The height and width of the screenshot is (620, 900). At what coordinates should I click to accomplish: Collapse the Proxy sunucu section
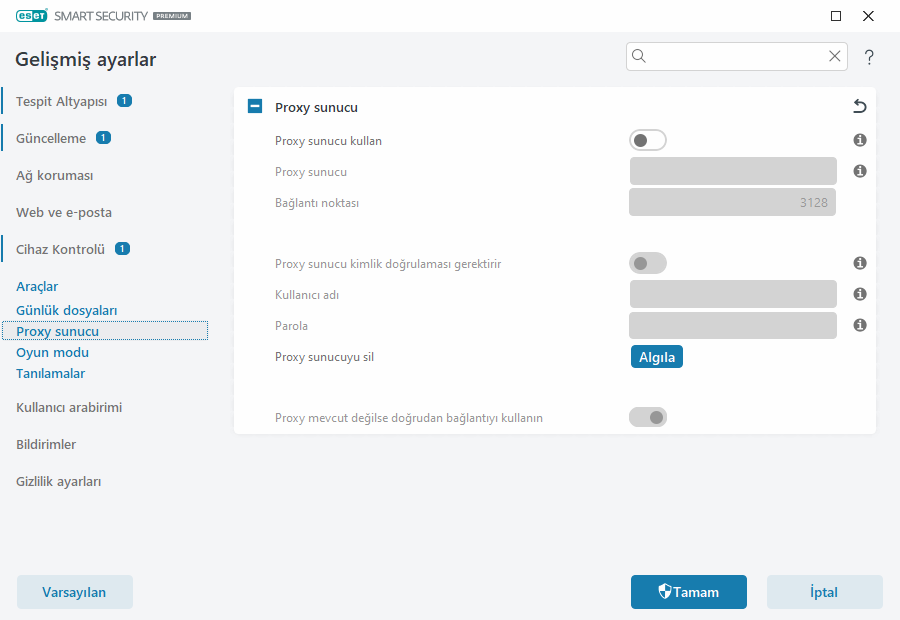[254, 106]
